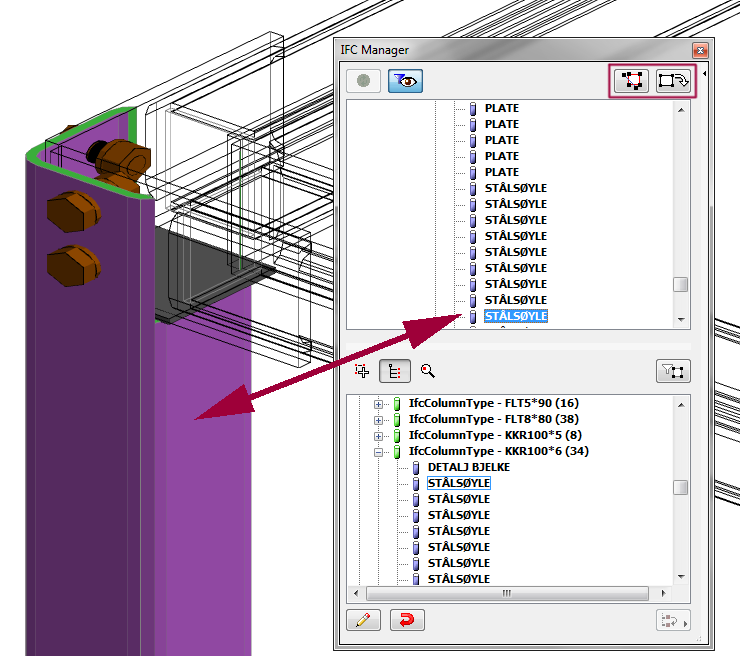Expand IfcColumnType - FLT8*80 (38) node
Image resolution: width=740 pixels, height=656 pixels.
coord(378,420)
